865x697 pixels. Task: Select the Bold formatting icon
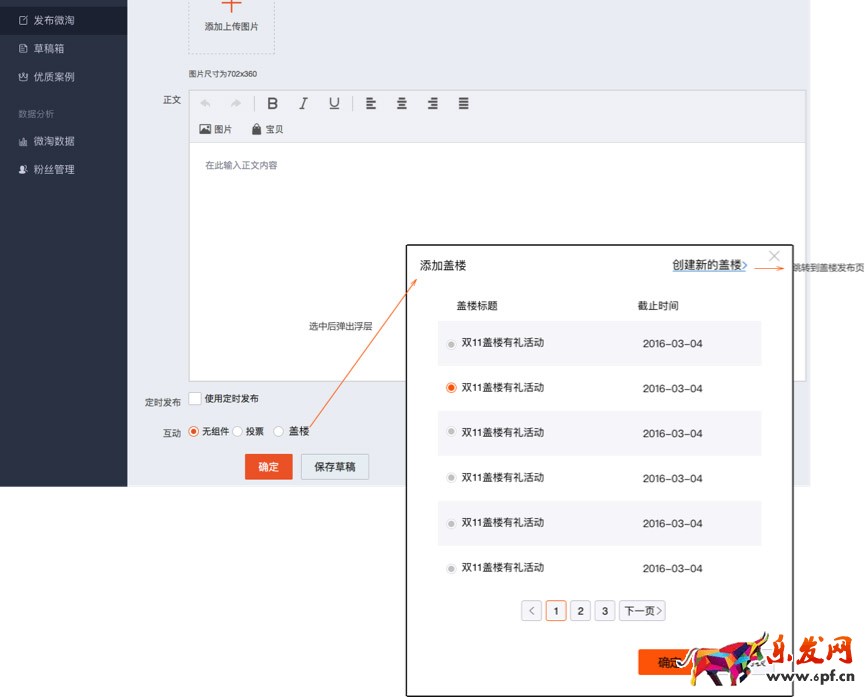[x=272, y=103]
